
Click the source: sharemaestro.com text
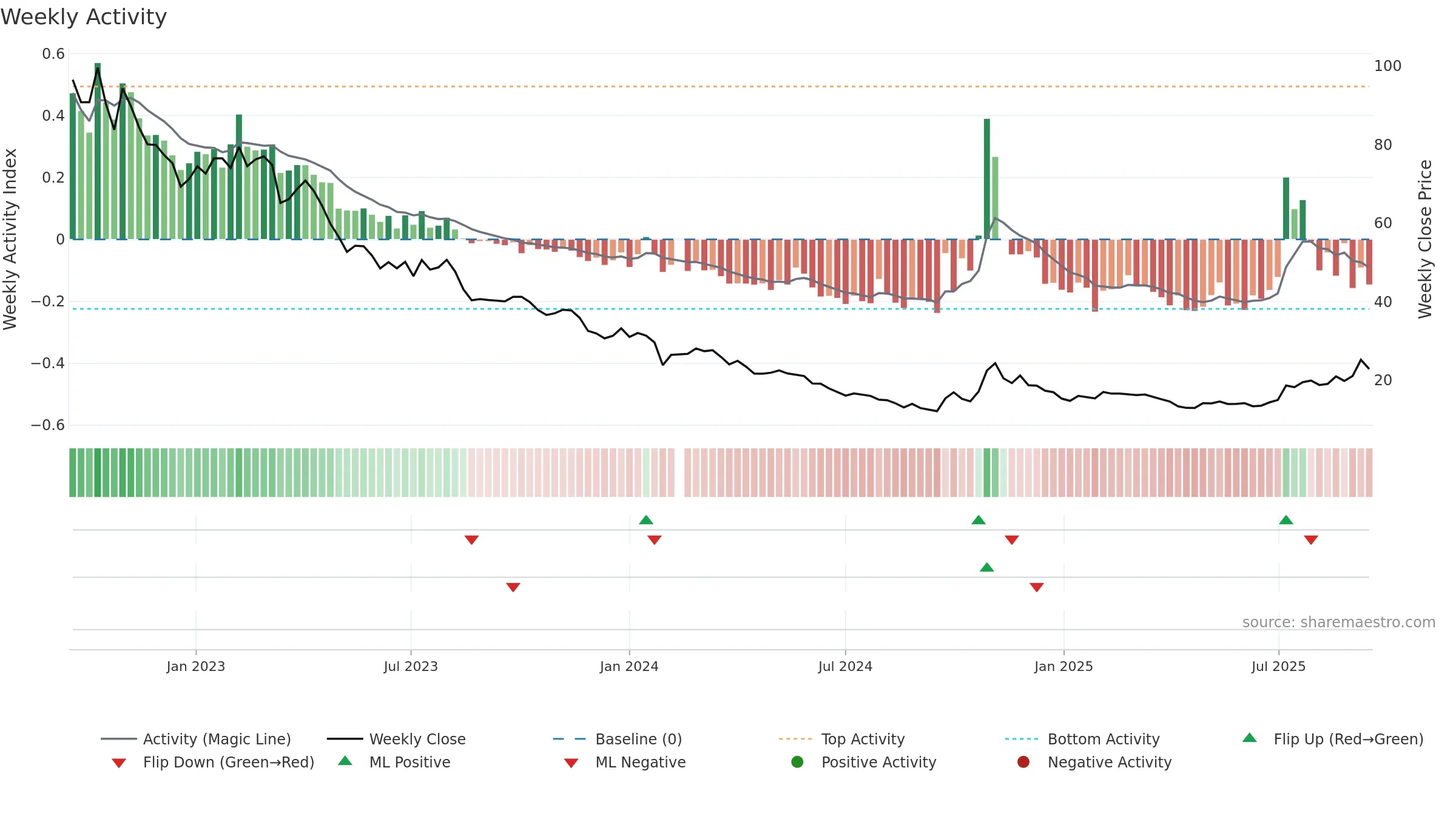tap(1339, 622)
